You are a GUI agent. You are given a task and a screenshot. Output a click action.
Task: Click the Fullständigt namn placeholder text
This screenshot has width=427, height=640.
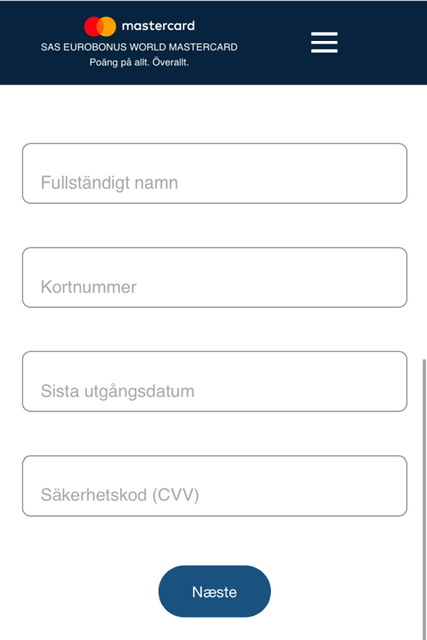[109, 183]
